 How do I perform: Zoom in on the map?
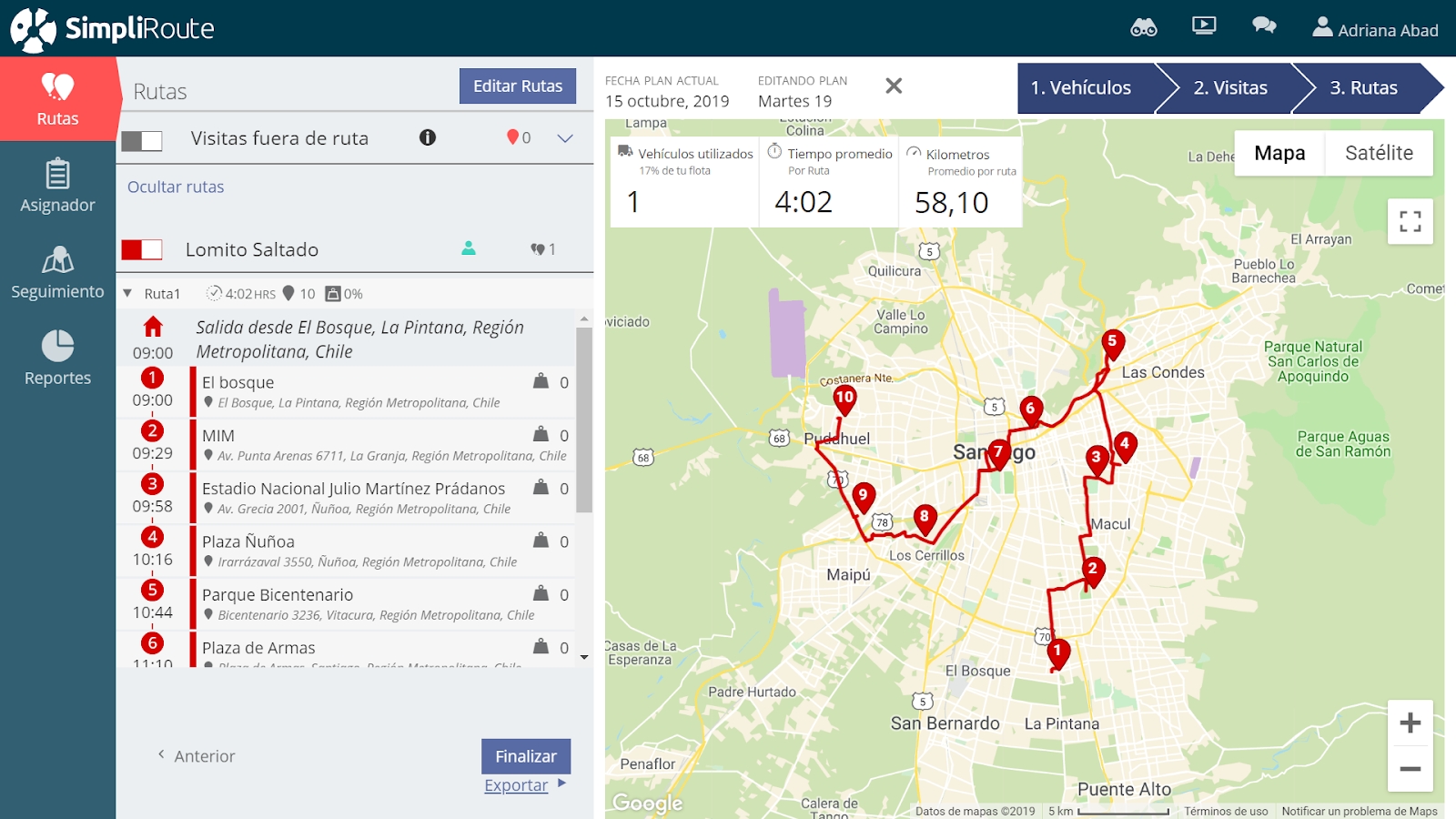[1410, 723]
